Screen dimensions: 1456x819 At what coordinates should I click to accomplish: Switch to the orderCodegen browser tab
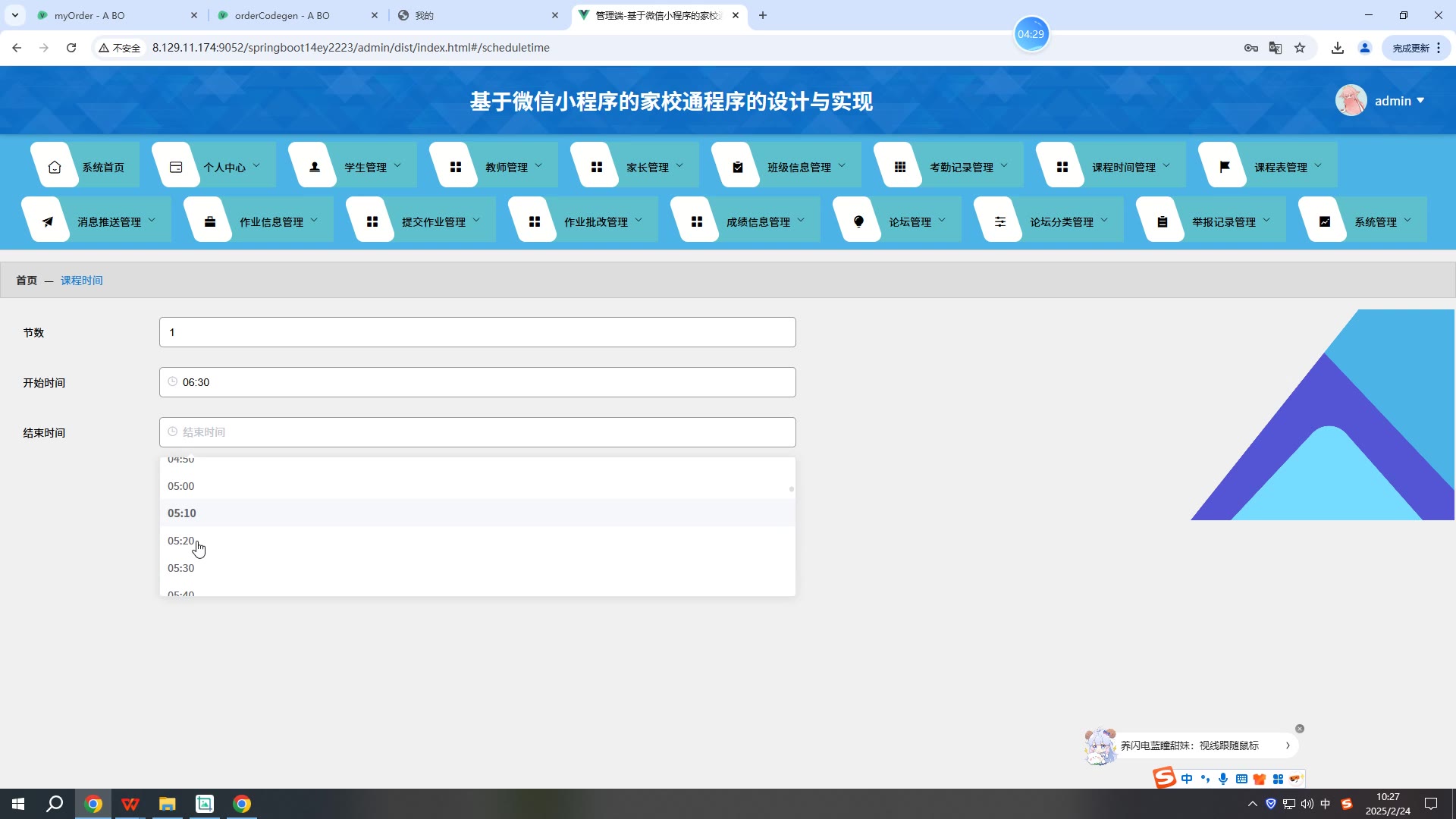click(x=282, y=15)
